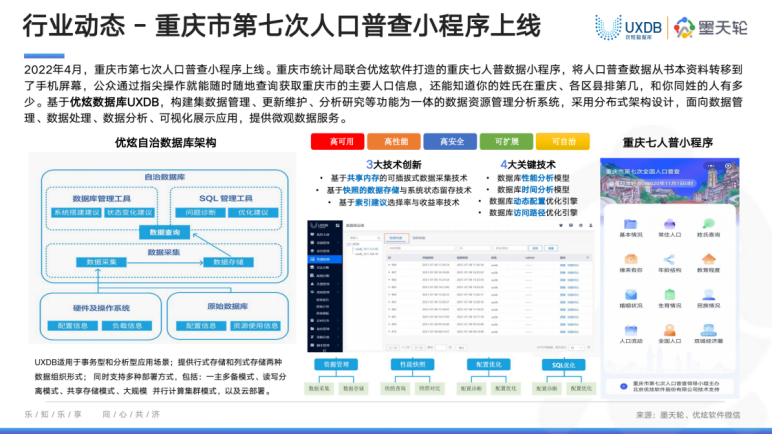Open SQL item in dashboard sidebar
The image size is (772, 434).
click(x=324, y=267)
